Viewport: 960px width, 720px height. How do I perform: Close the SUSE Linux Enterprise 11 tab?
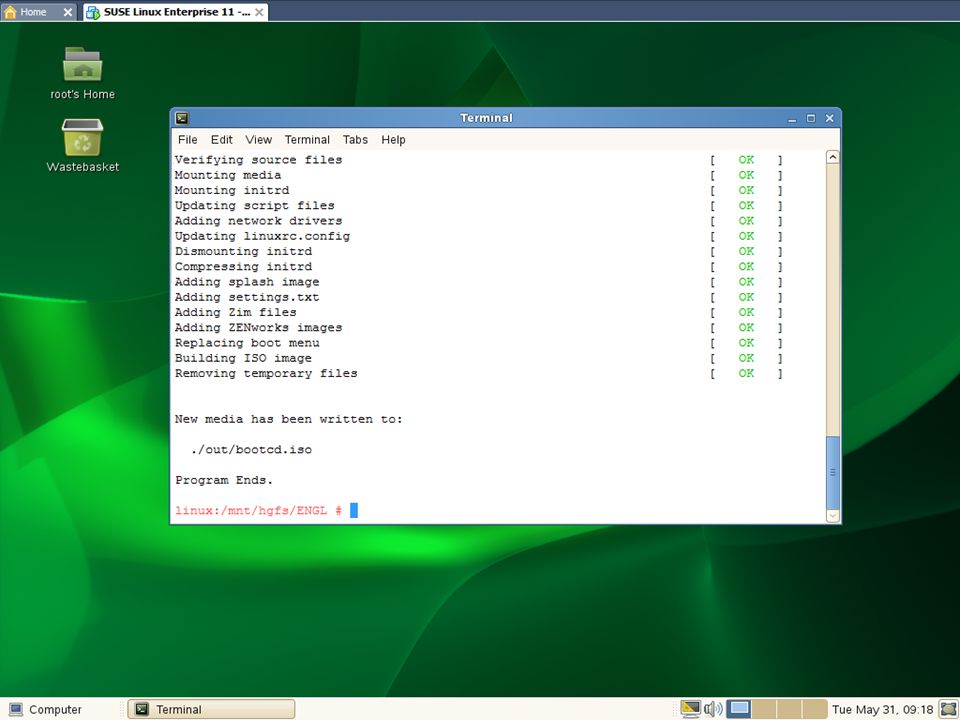coord(260,12)
